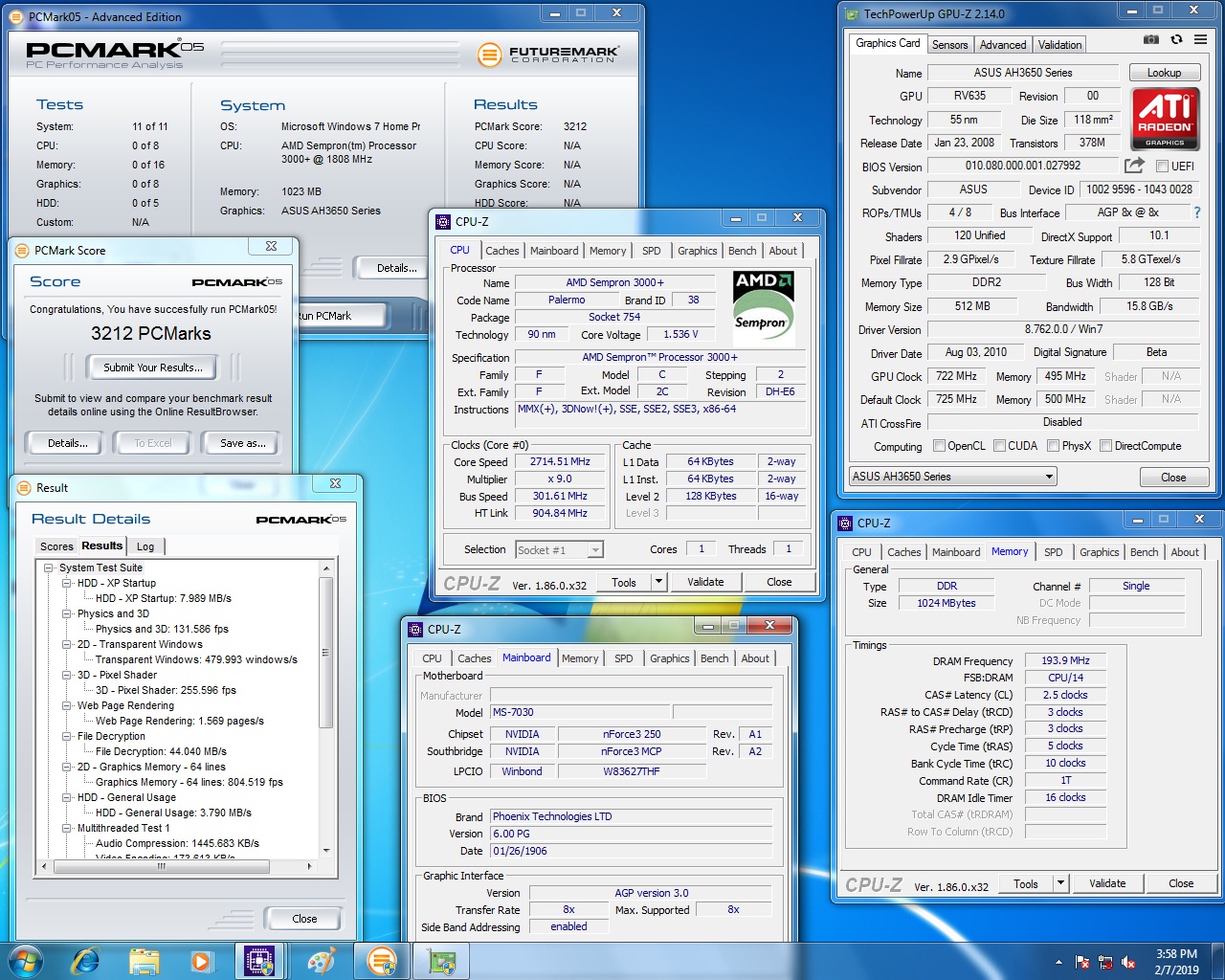Switch to the Sensors tab in GPU-Z

[950, 45]
